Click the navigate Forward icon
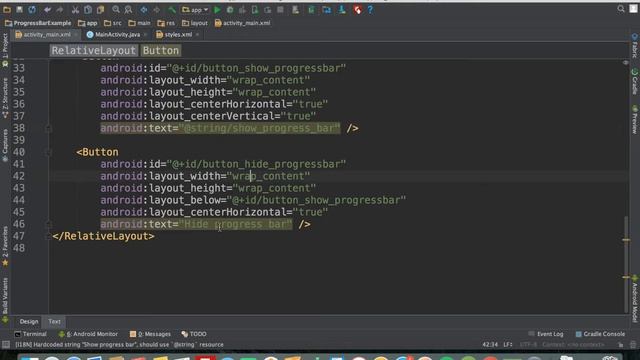640x360 pixels. pos(156,9)
